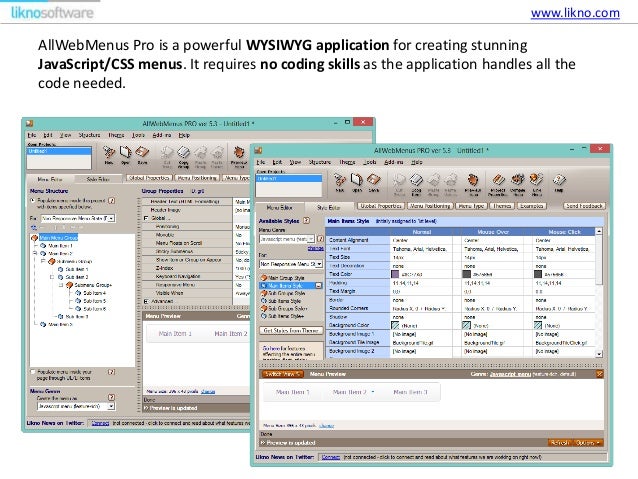Click New icon in front window toolbar

[x=339, y=182]
